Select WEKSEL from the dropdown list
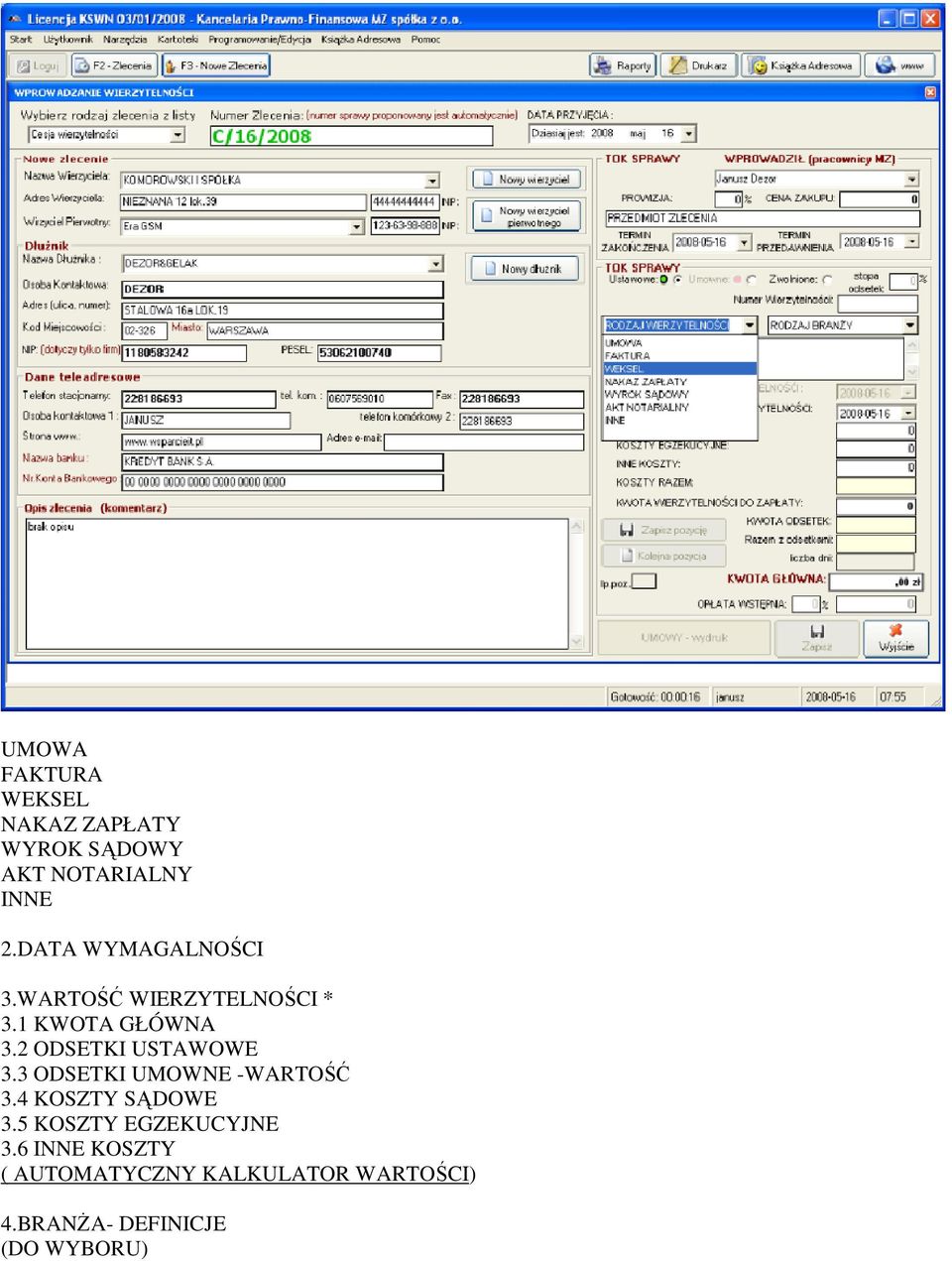 680,369
